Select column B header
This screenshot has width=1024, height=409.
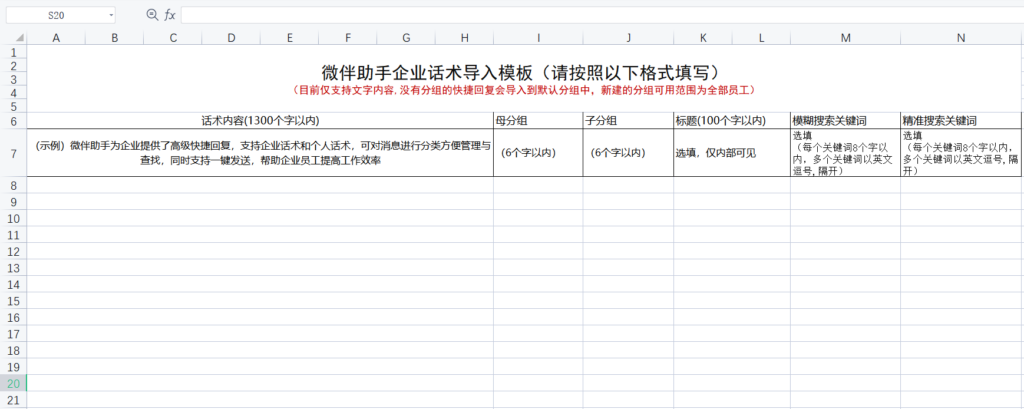114,38
